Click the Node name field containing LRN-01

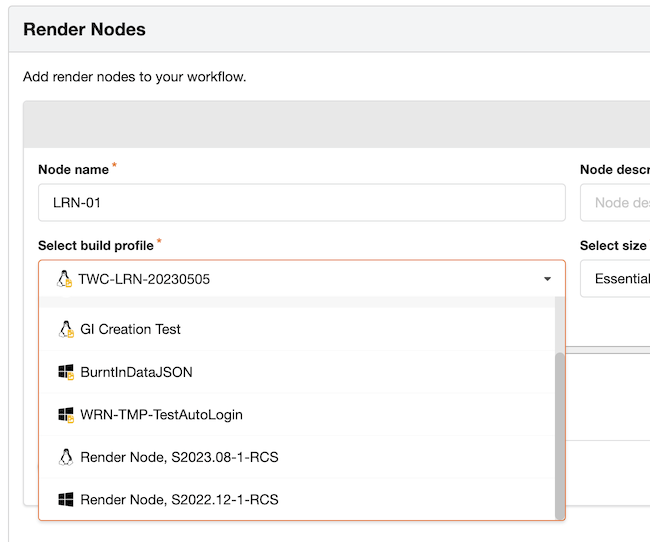pos(302,203)
